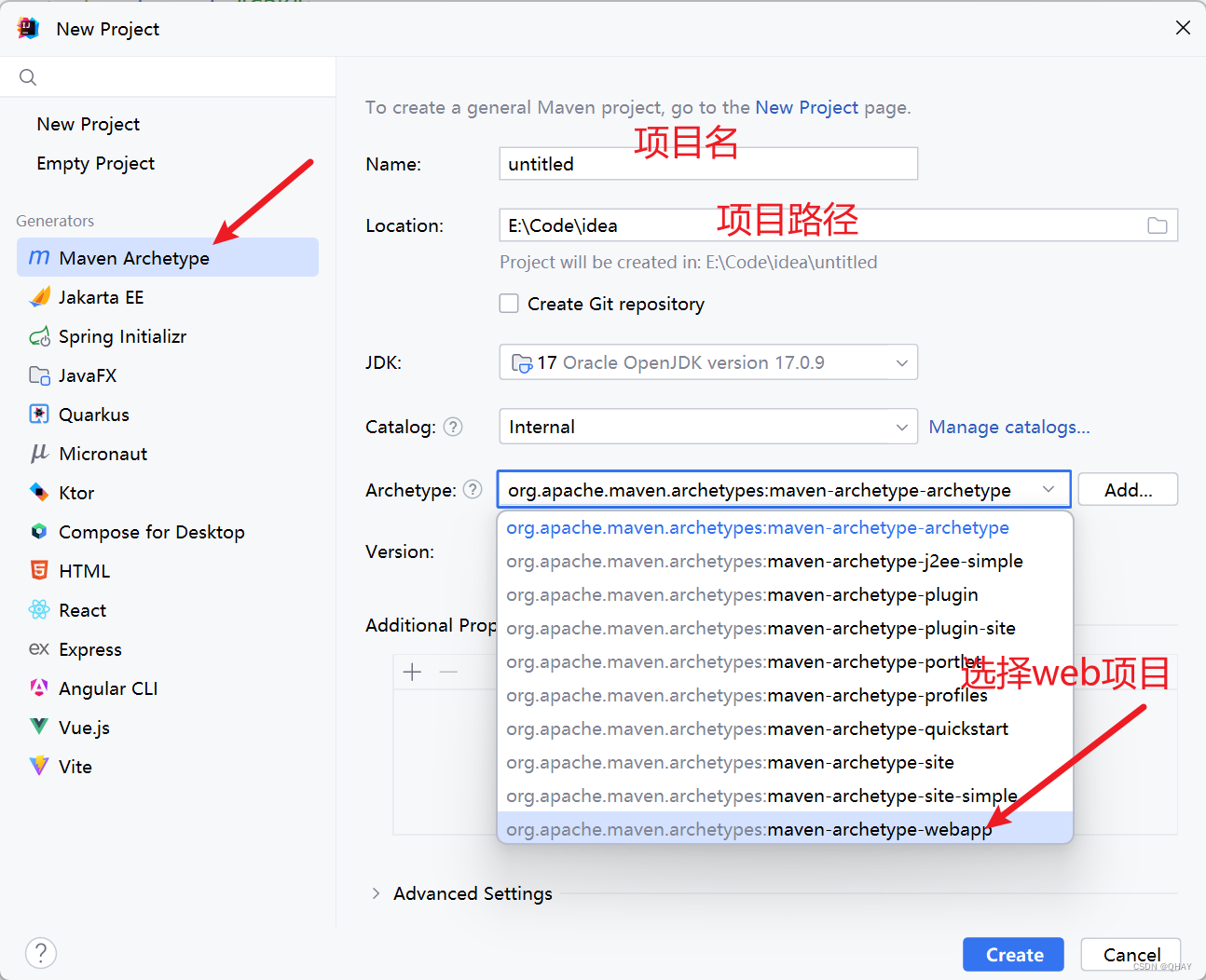
Task: Open dialog help question mark button
Action: [x=41, y=953]
